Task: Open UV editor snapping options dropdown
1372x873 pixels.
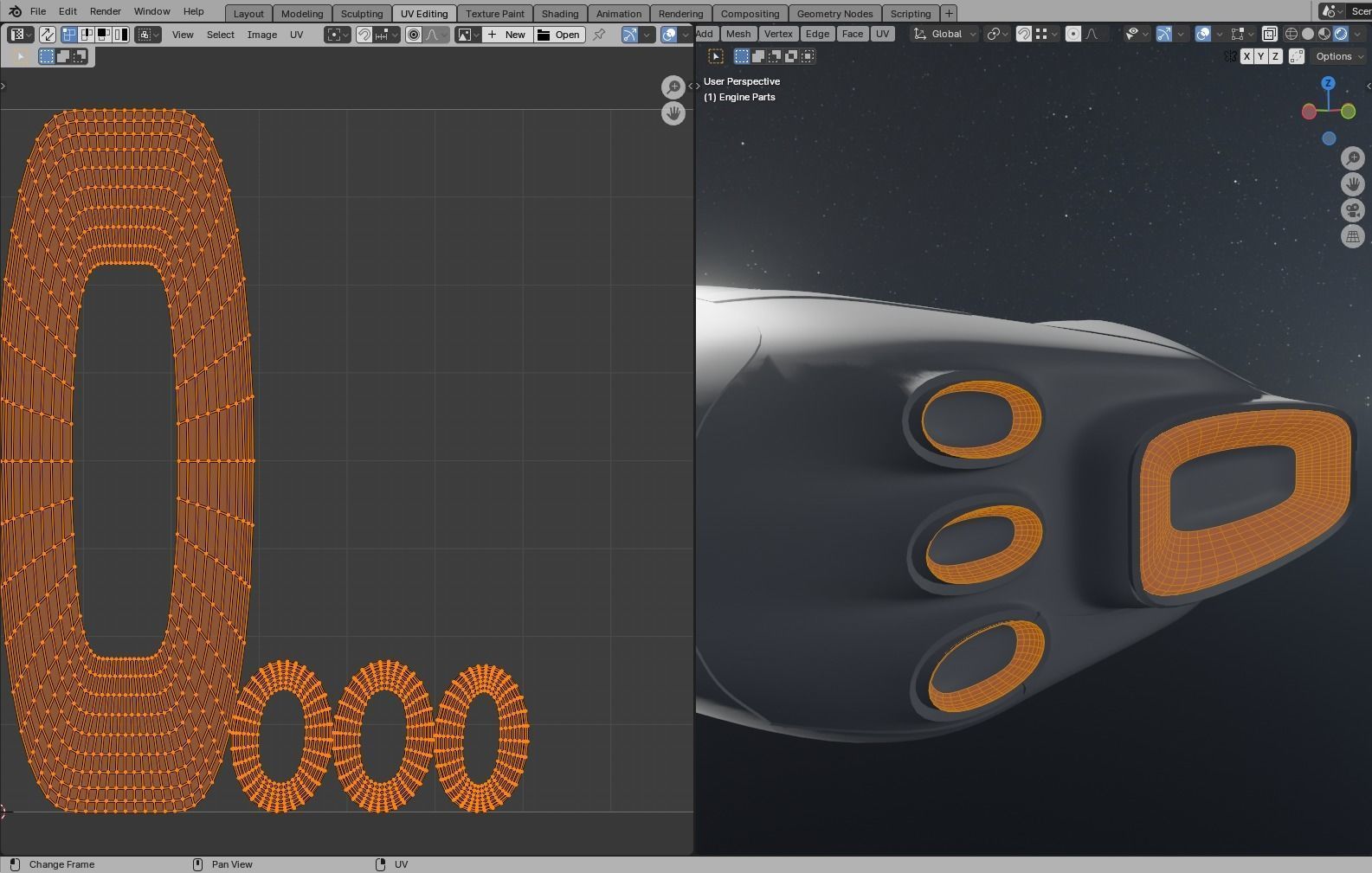Action: (x=386, y=35)
